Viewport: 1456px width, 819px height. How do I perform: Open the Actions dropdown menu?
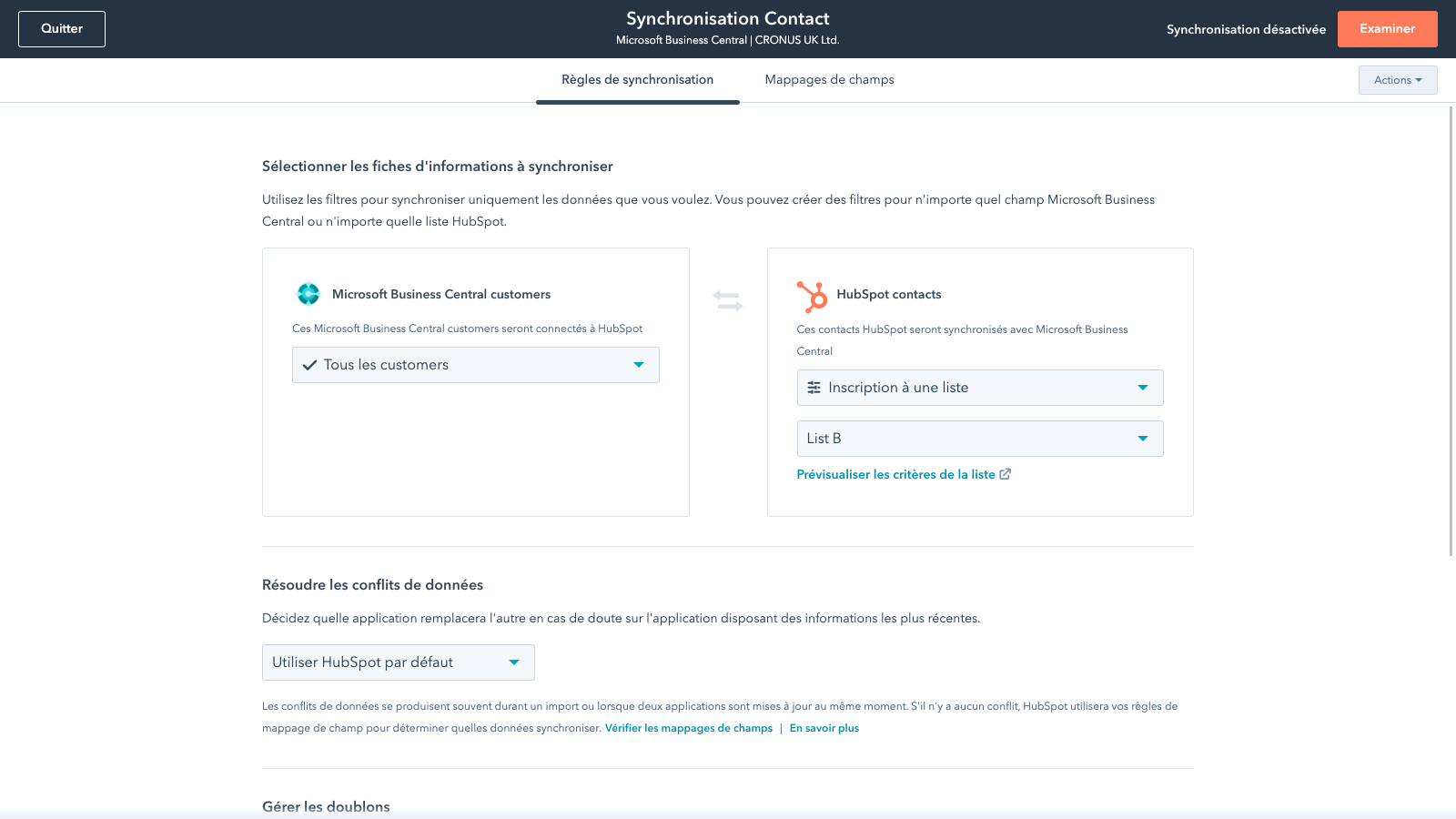[1398, 80]
